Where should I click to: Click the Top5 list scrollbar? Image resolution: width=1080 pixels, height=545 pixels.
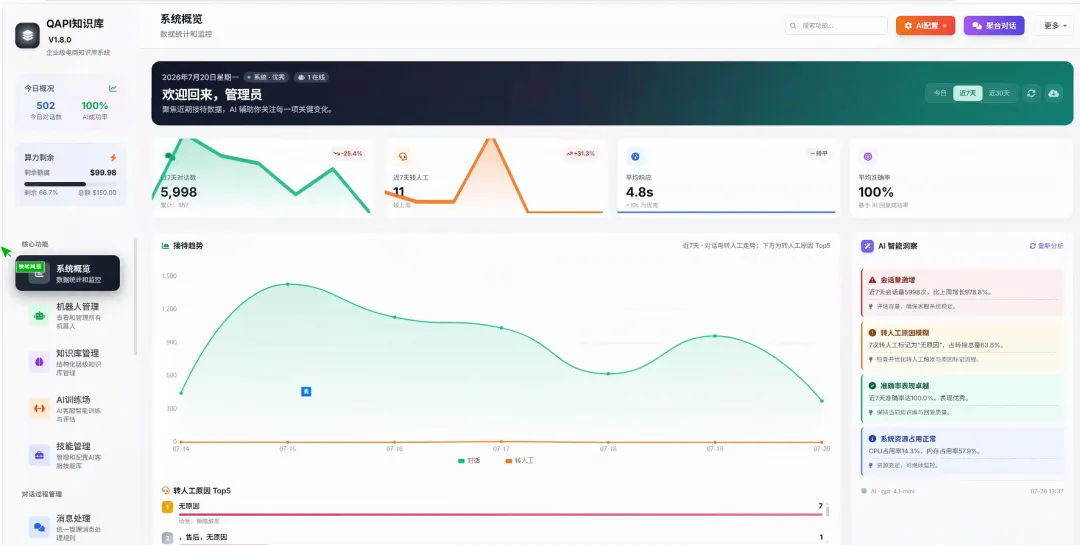point(827,510)
